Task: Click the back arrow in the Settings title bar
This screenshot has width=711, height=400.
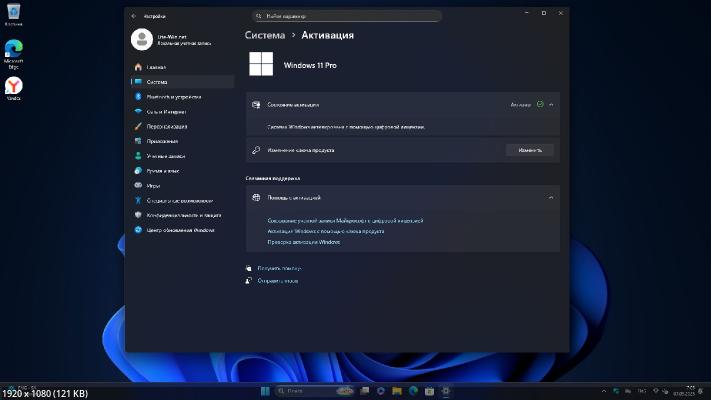Action: (x=134, y=16)
